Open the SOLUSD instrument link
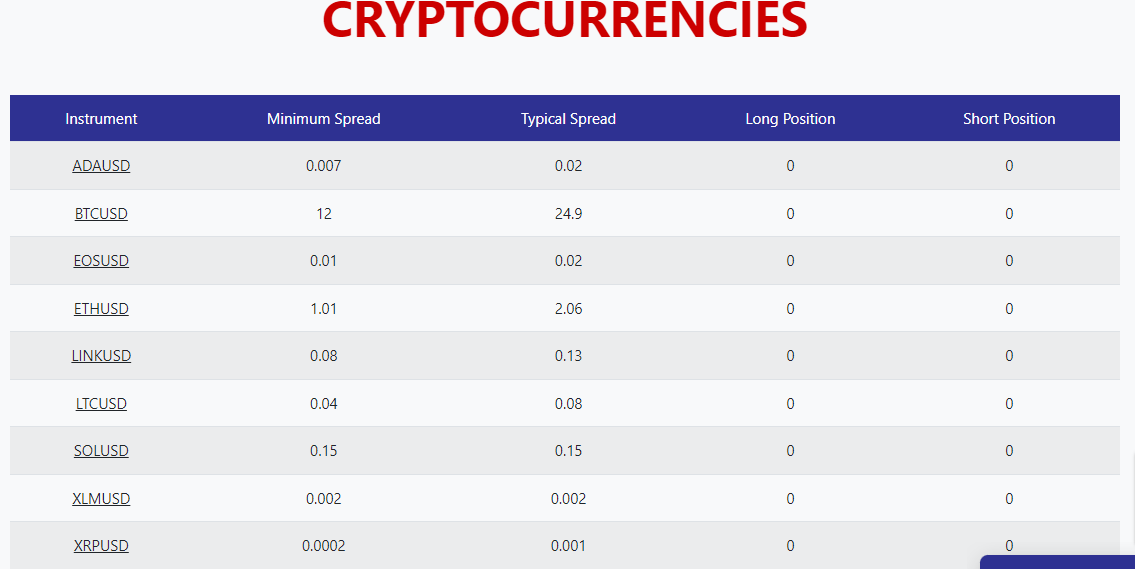Screen dimensions: 1135x569 [x=101, y=450]
